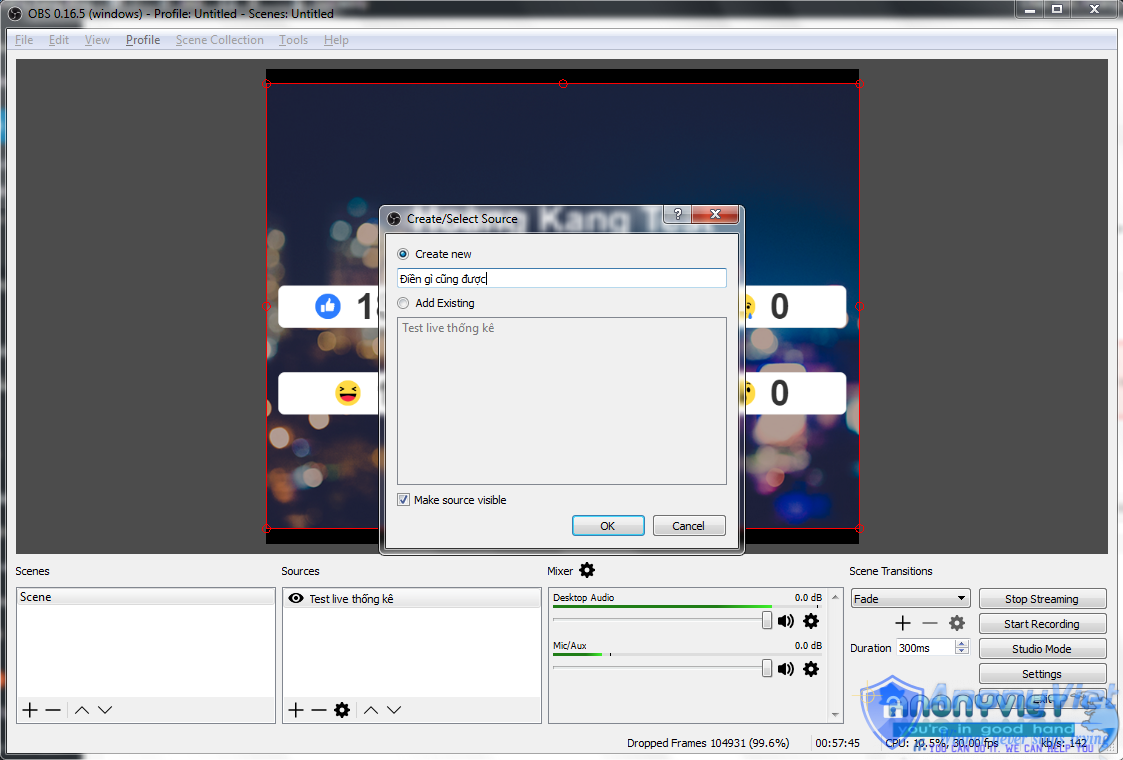Click the Duration 300ms field
1123x760 pixels.
[926, 648]
